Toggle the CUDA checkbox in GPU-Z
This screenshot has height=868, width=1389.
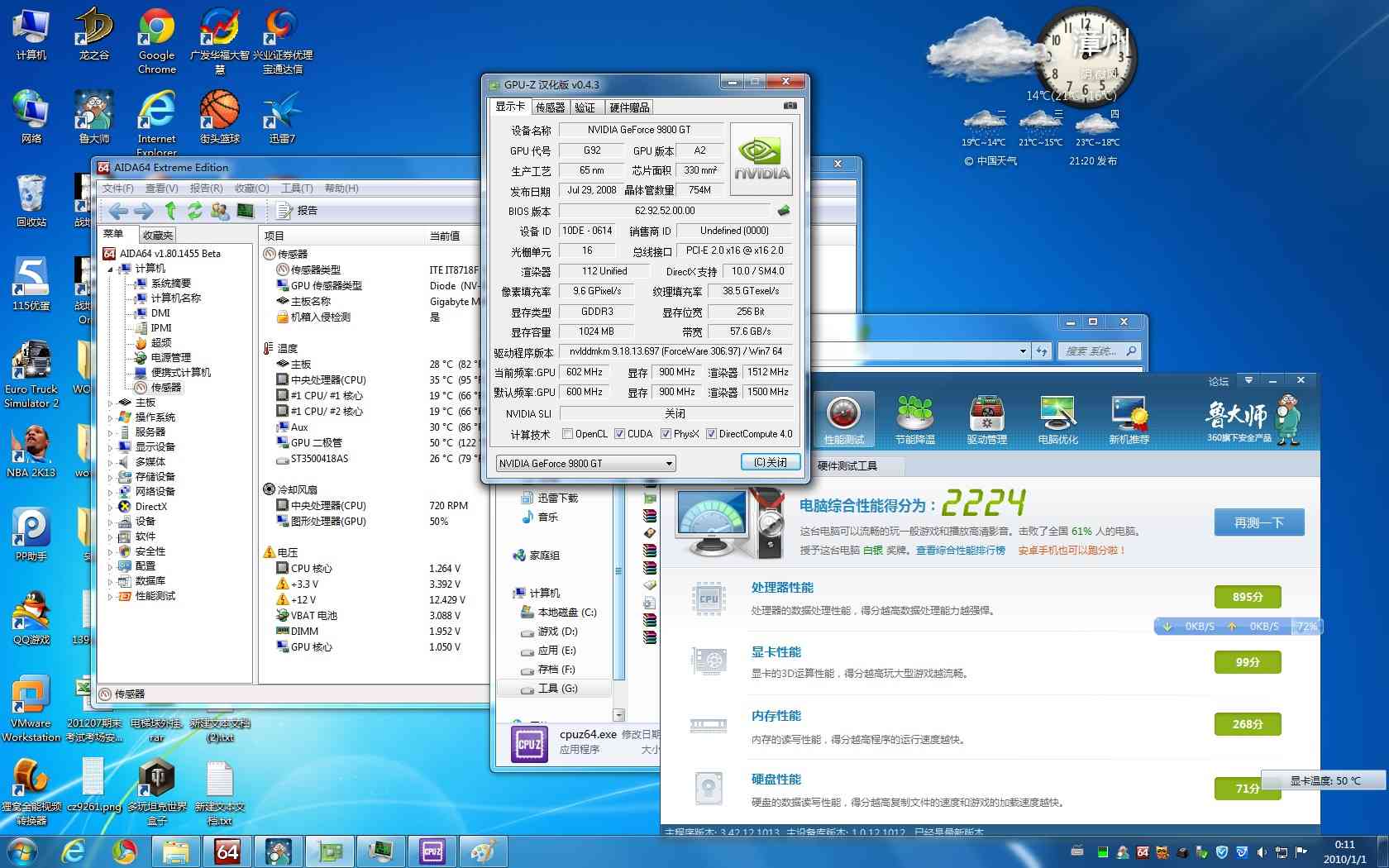(619, 434)
